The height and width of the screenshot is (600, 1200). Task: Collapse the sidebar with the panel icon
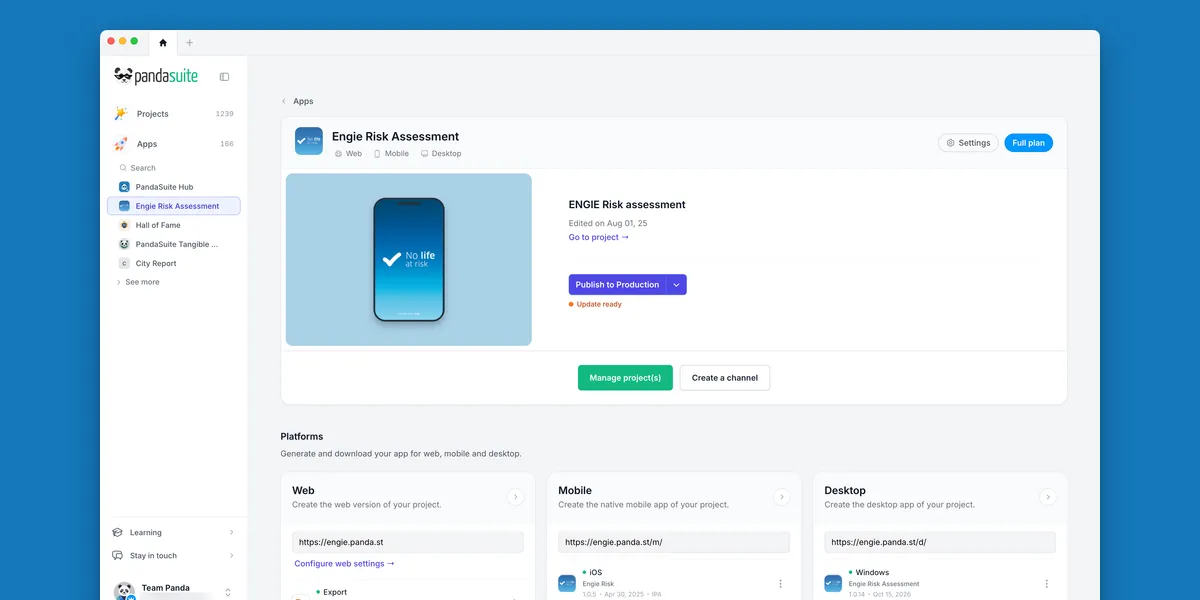coord(224,77)
